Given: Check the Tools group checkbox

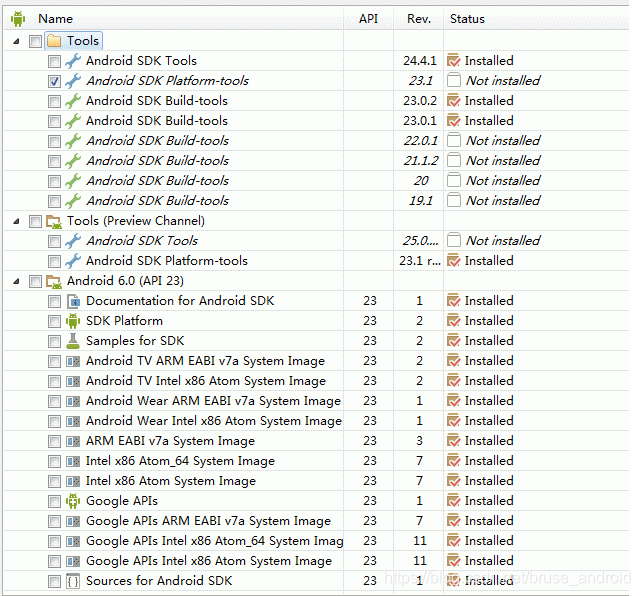Looking at the screenshot, I should (36, 41).
